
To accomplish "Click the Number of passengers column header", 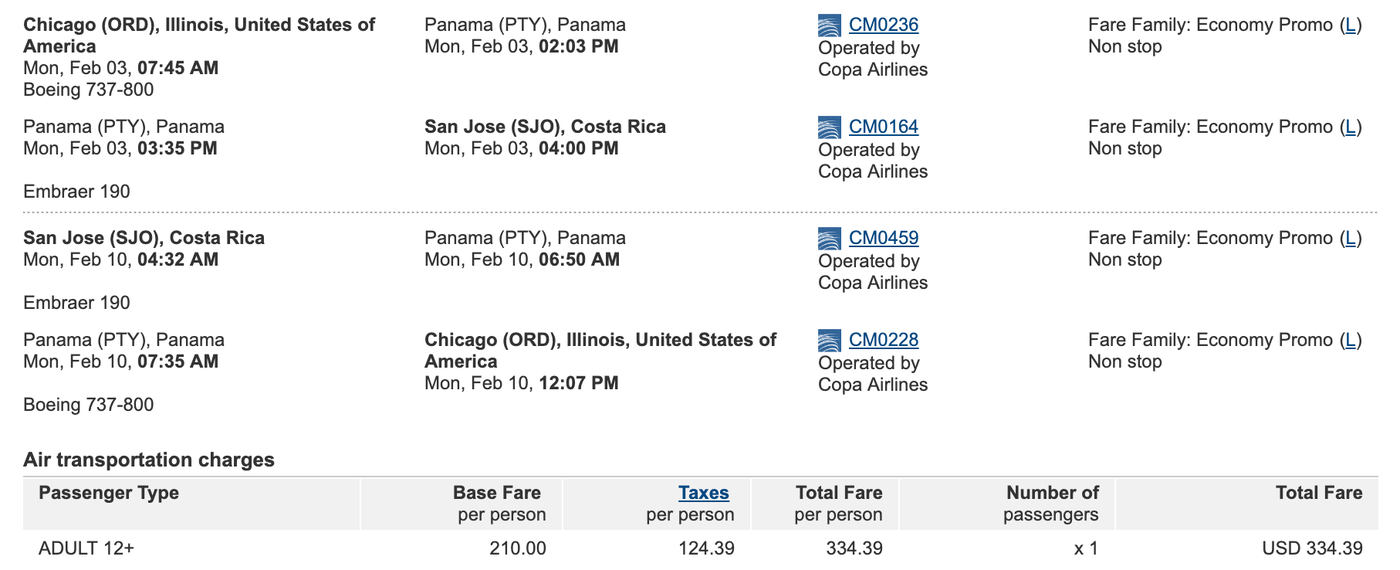I will coord(1052,503).
